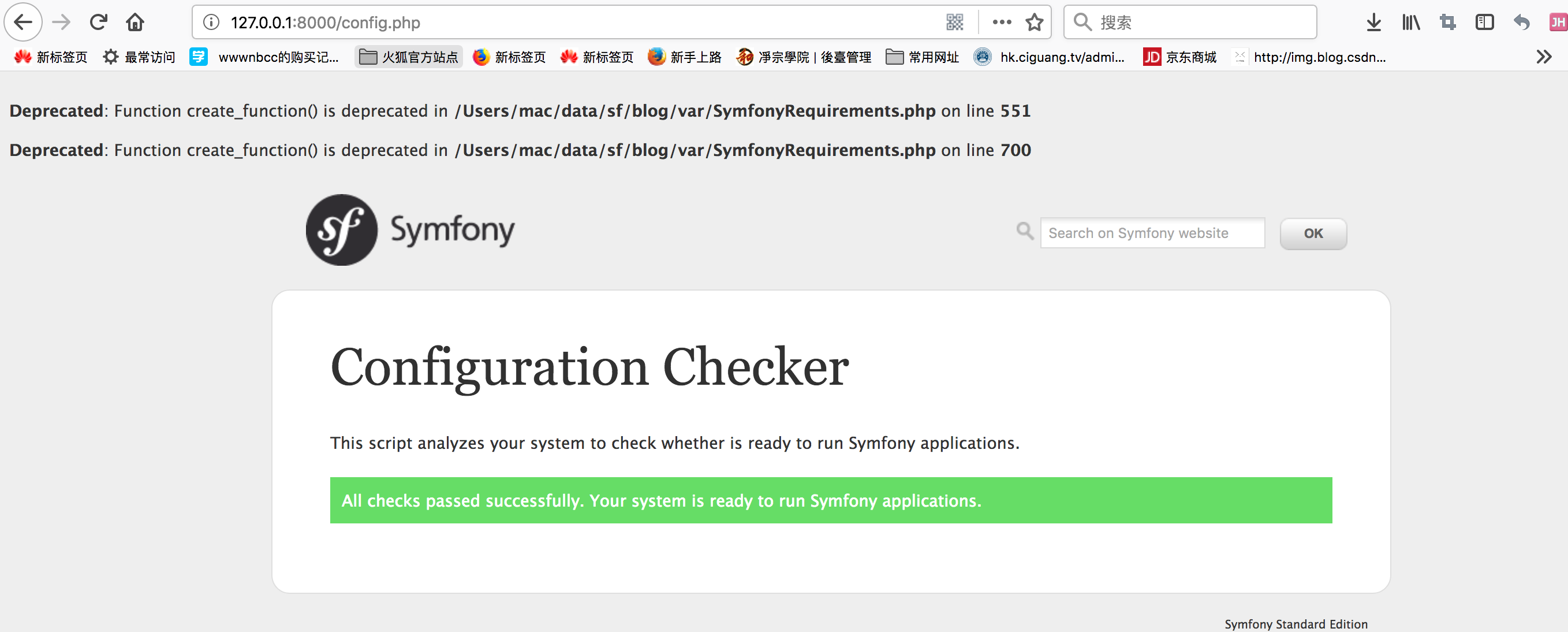Go back using browser back arrow
Viewport: 1568px width, 632px height.
point(23,23)
